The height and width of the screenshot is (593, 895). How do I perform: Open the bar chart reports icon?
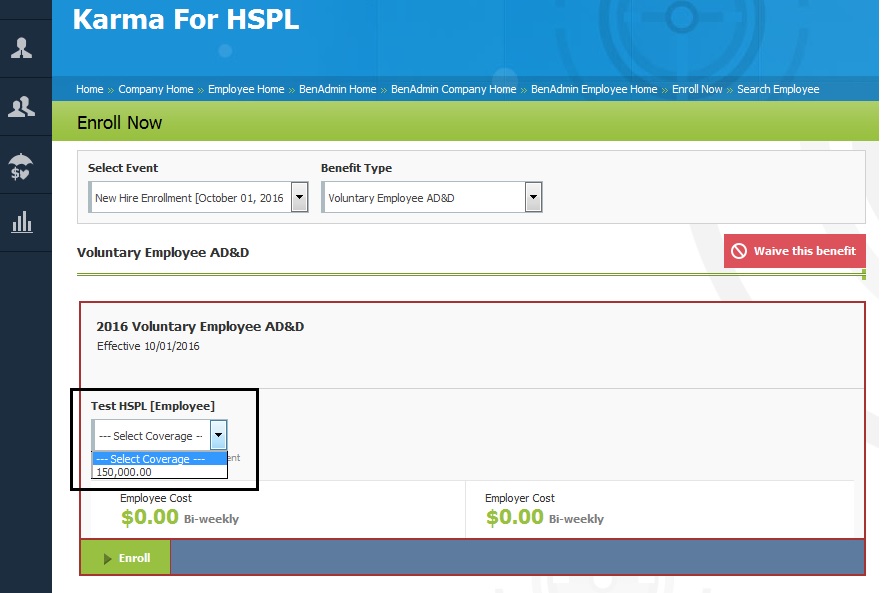[22, 222]
